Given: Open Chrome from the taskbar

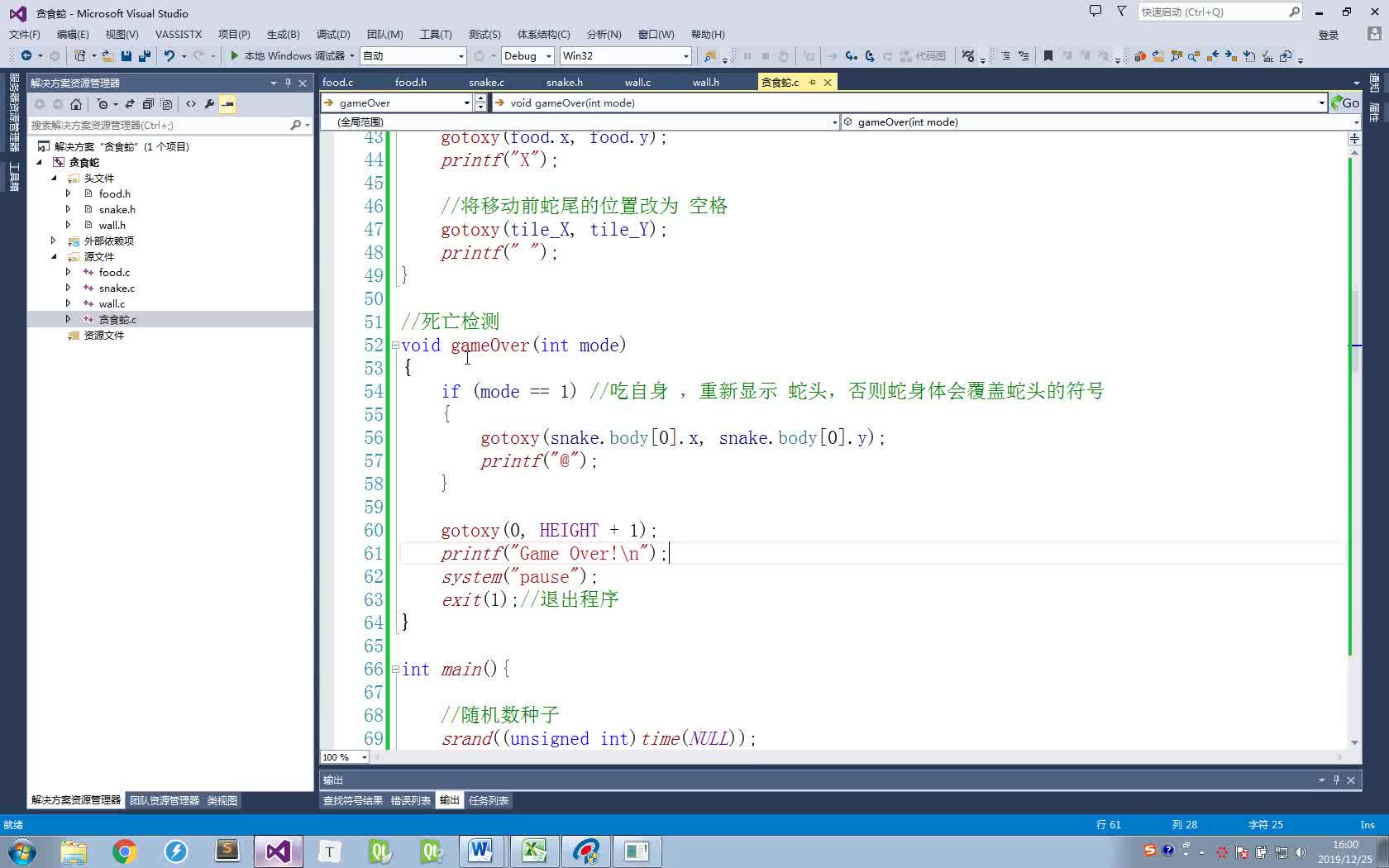Looking at the screenshot, I should click(x=125, y=851).
